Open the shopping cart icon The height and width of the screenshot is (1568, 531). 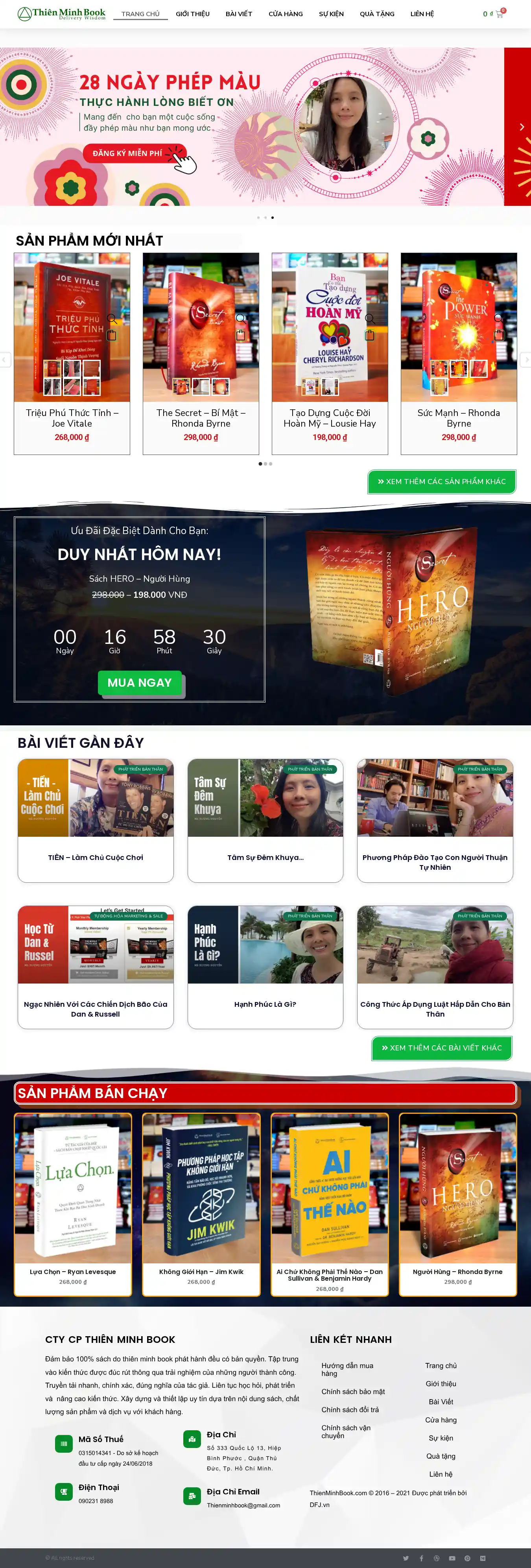[x=500, y=14]
